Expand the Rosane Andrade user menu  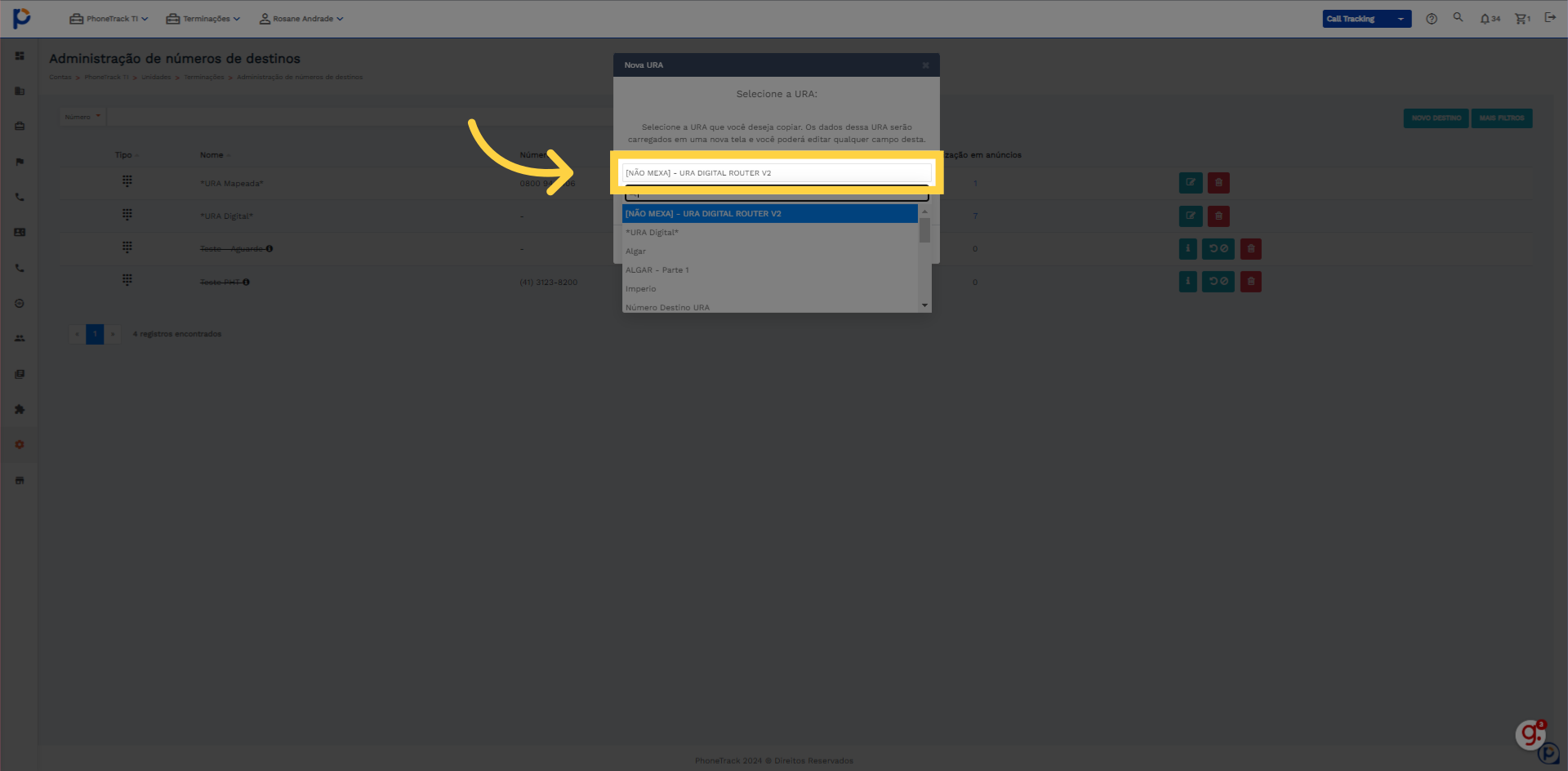tap(301, 19)
